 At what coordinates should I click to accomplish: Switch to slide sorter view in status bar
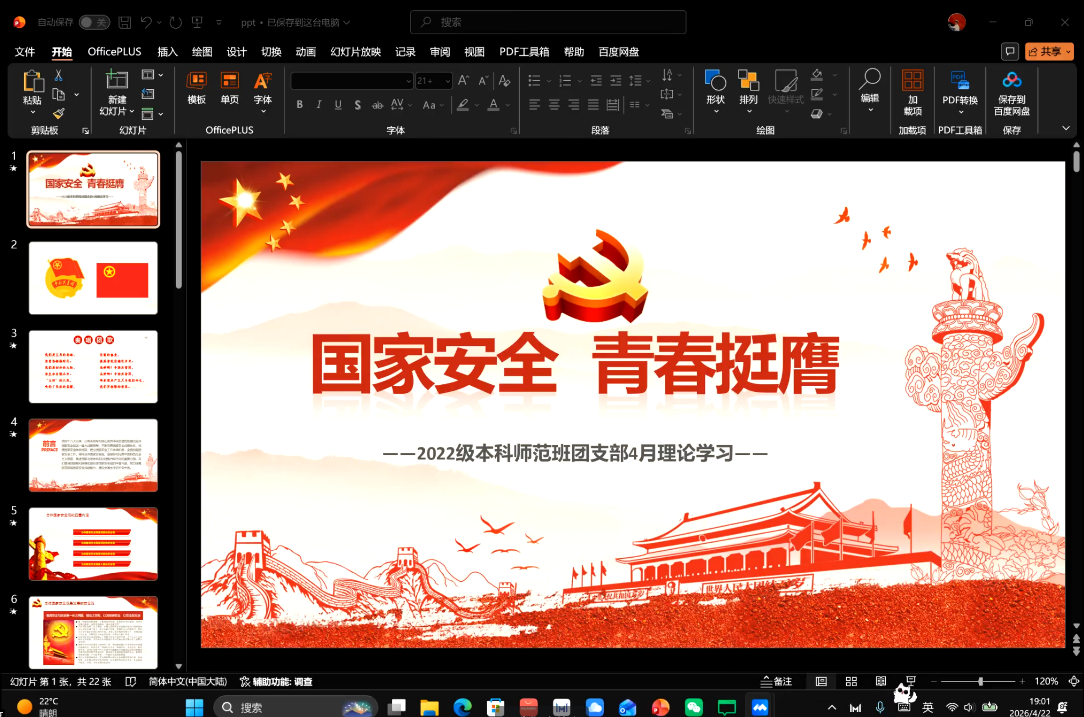(851, 681)
